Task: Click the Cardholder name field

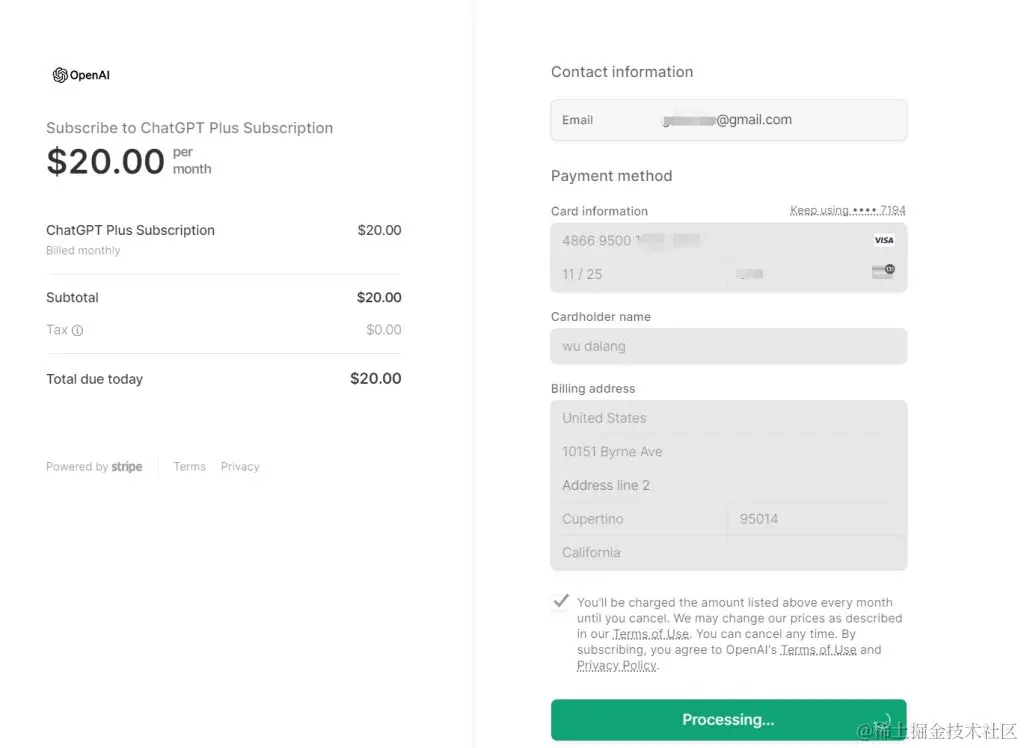Action: 728,346
